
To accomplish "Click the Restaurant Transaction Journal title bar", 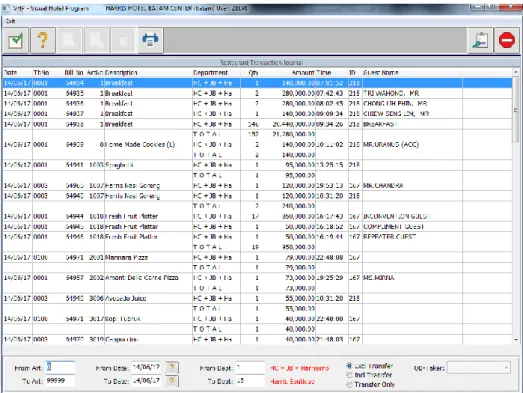I will coord(261,62).
